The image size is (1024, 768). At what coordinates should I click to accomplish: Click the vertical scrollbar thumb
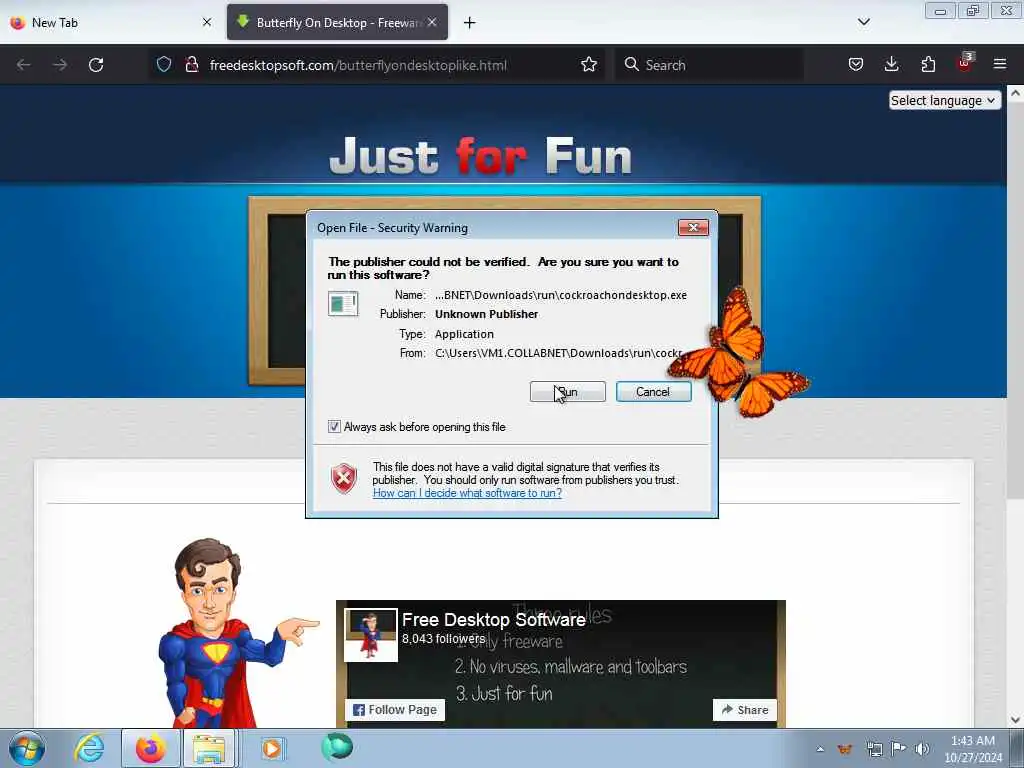[x=1015, y=300]
